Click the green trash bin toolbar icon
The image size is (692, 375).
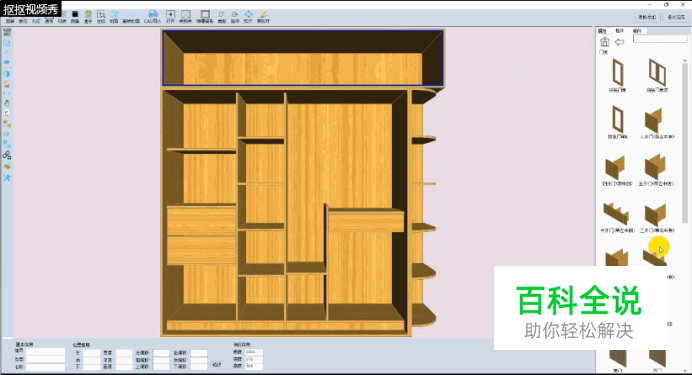tap(88, 15)
